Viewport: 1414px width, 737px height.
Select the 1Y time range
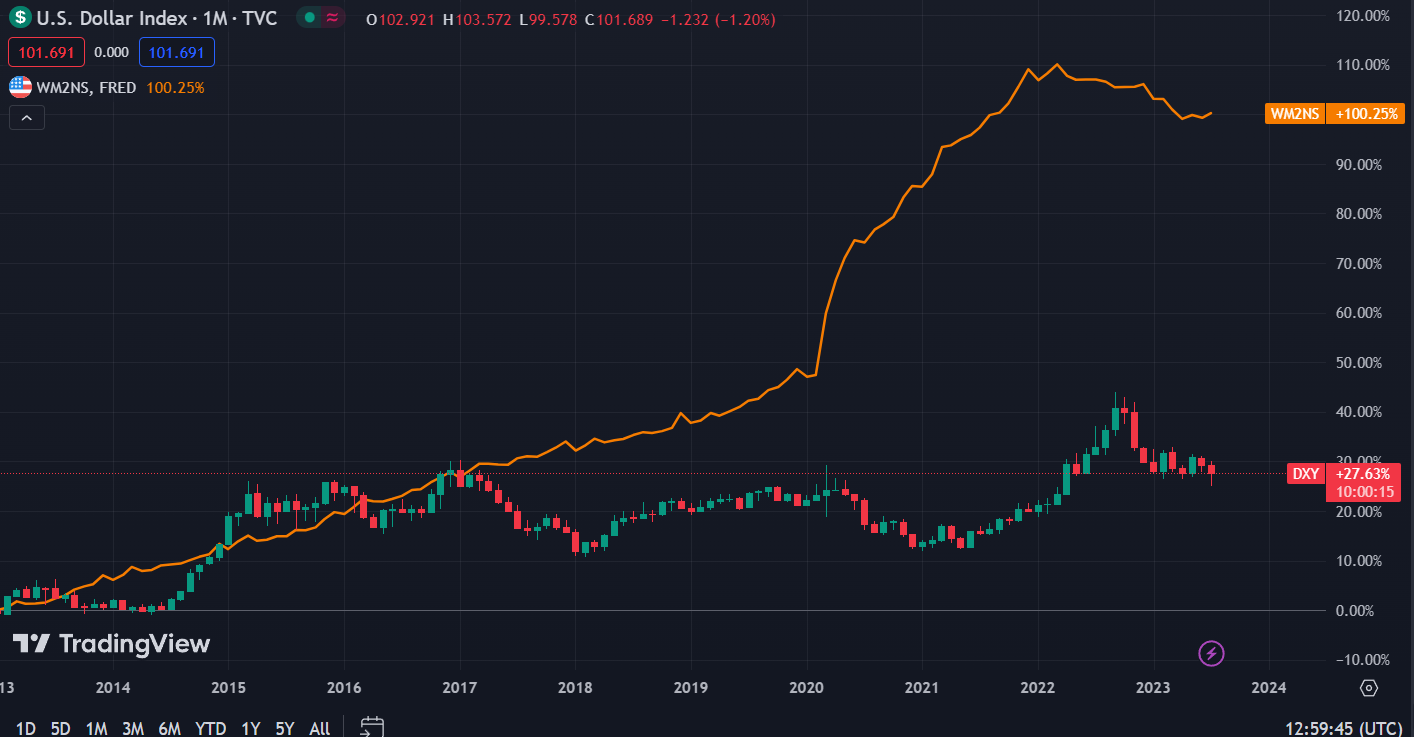coord(251,728)
